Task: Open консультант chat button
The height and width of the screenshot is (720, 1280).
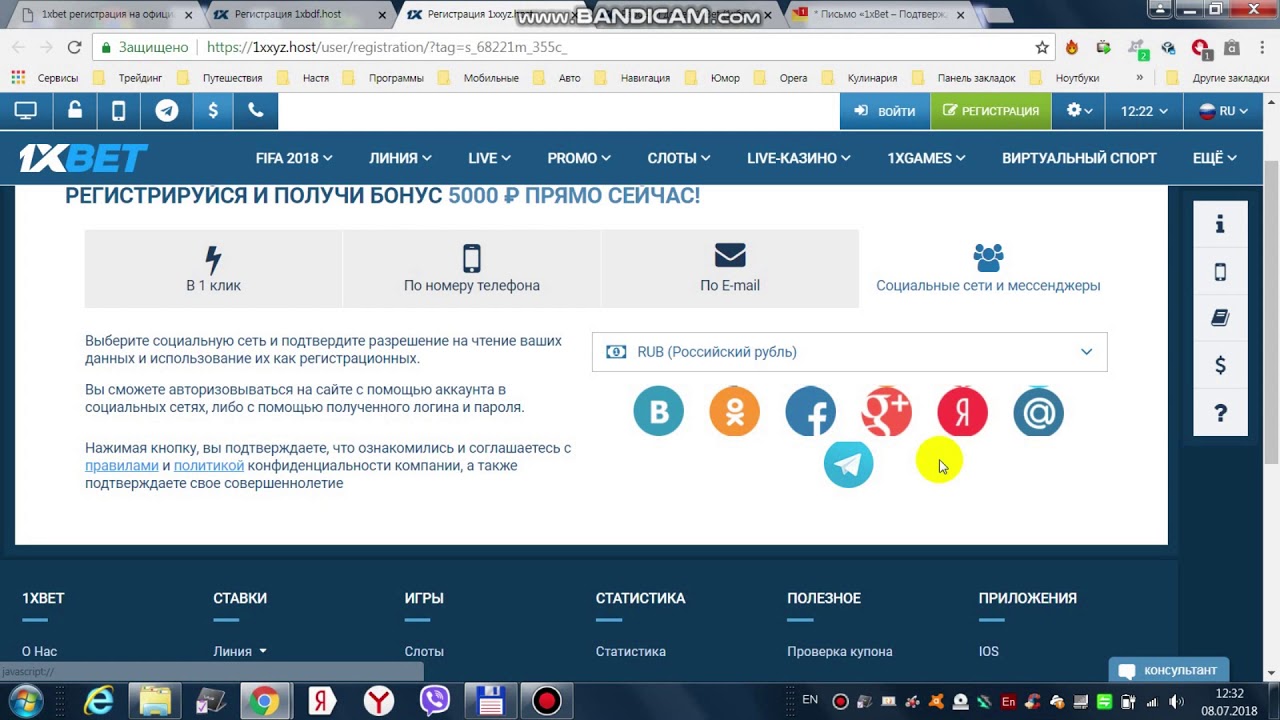Action: 1169,670
